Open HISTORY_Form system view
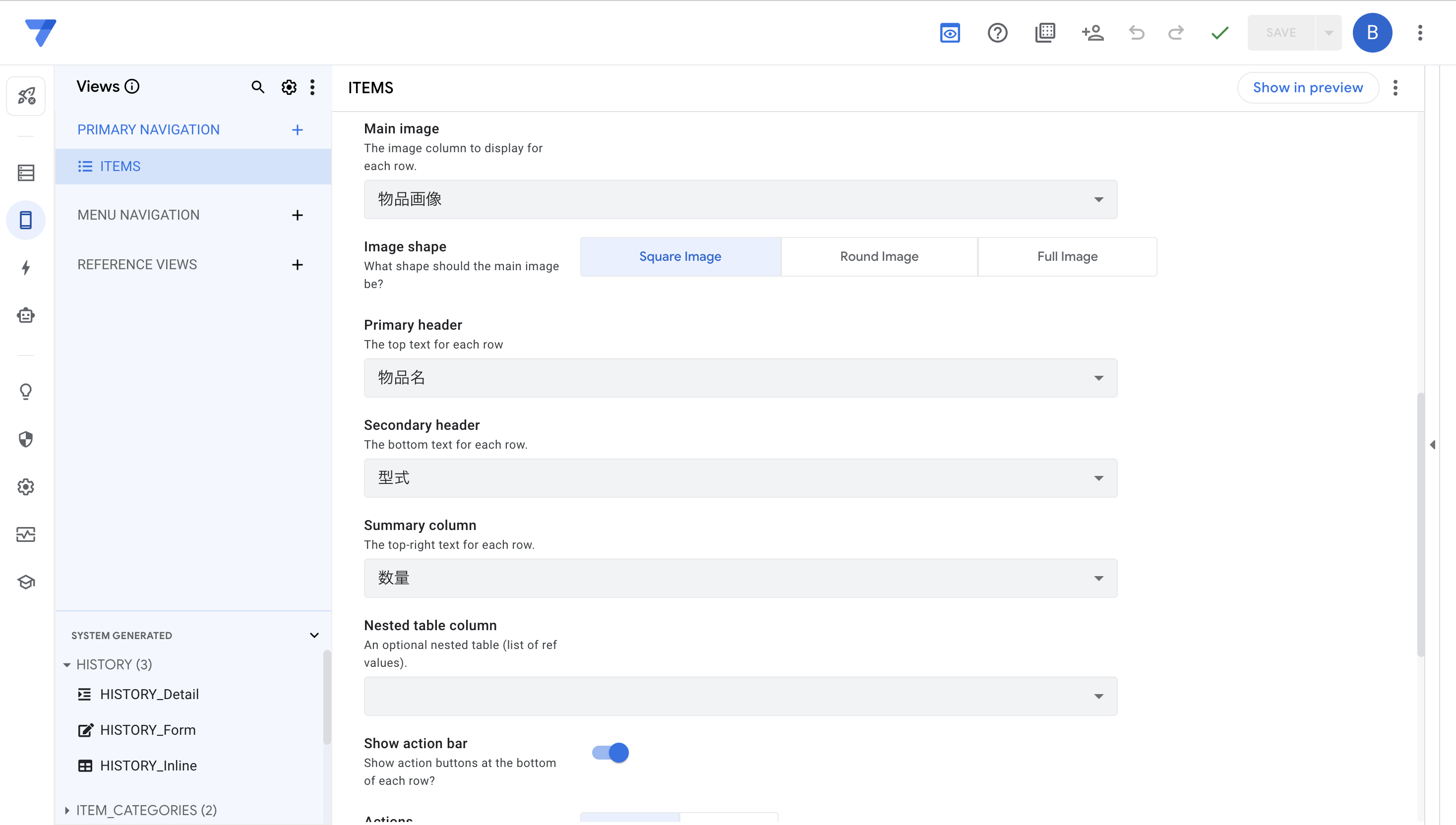1456x825 pixels. coord(147,730)
